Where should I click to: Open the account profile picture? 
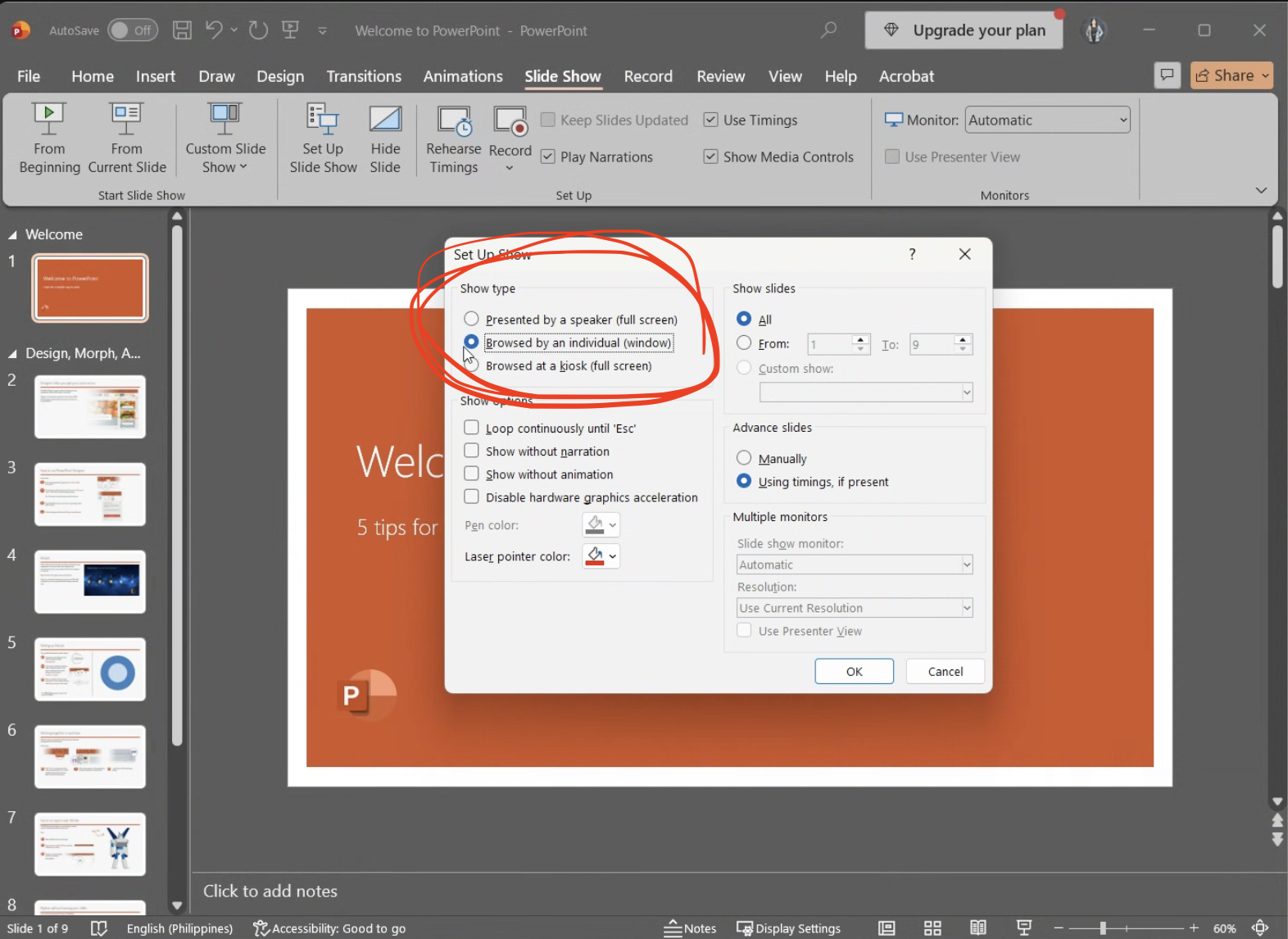click(1095, 30)
